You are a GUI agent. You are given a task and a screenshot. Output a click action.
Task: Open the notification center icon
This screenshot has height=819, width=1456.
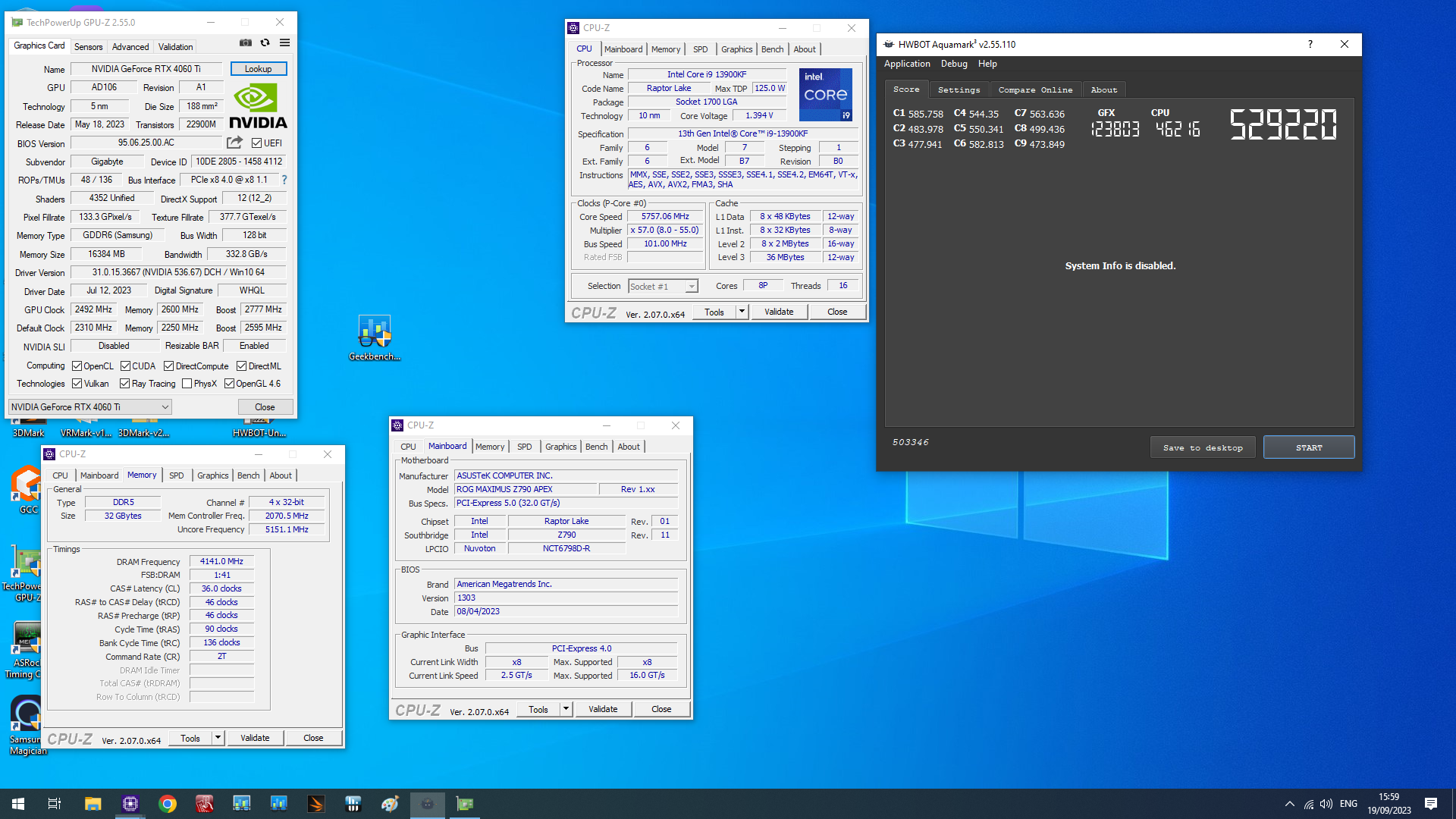(1431, 804)
